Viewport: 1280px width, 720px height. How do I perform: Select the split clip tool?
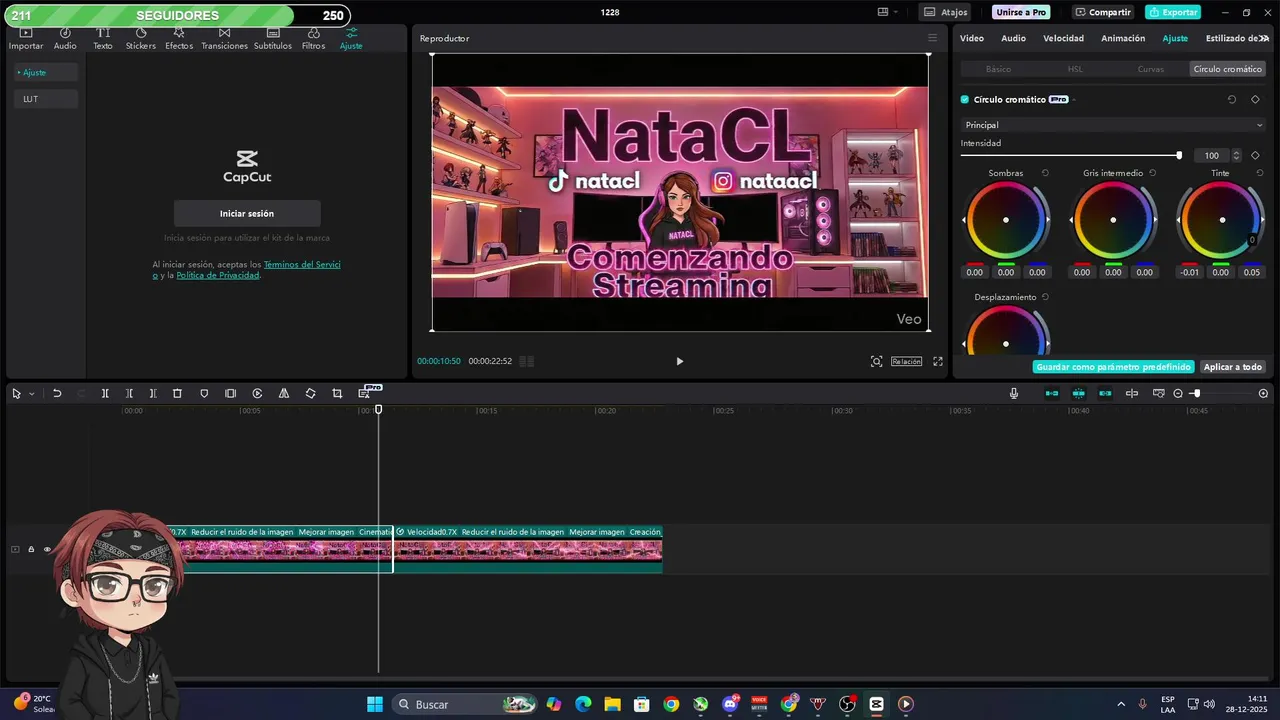pos(105,394)
